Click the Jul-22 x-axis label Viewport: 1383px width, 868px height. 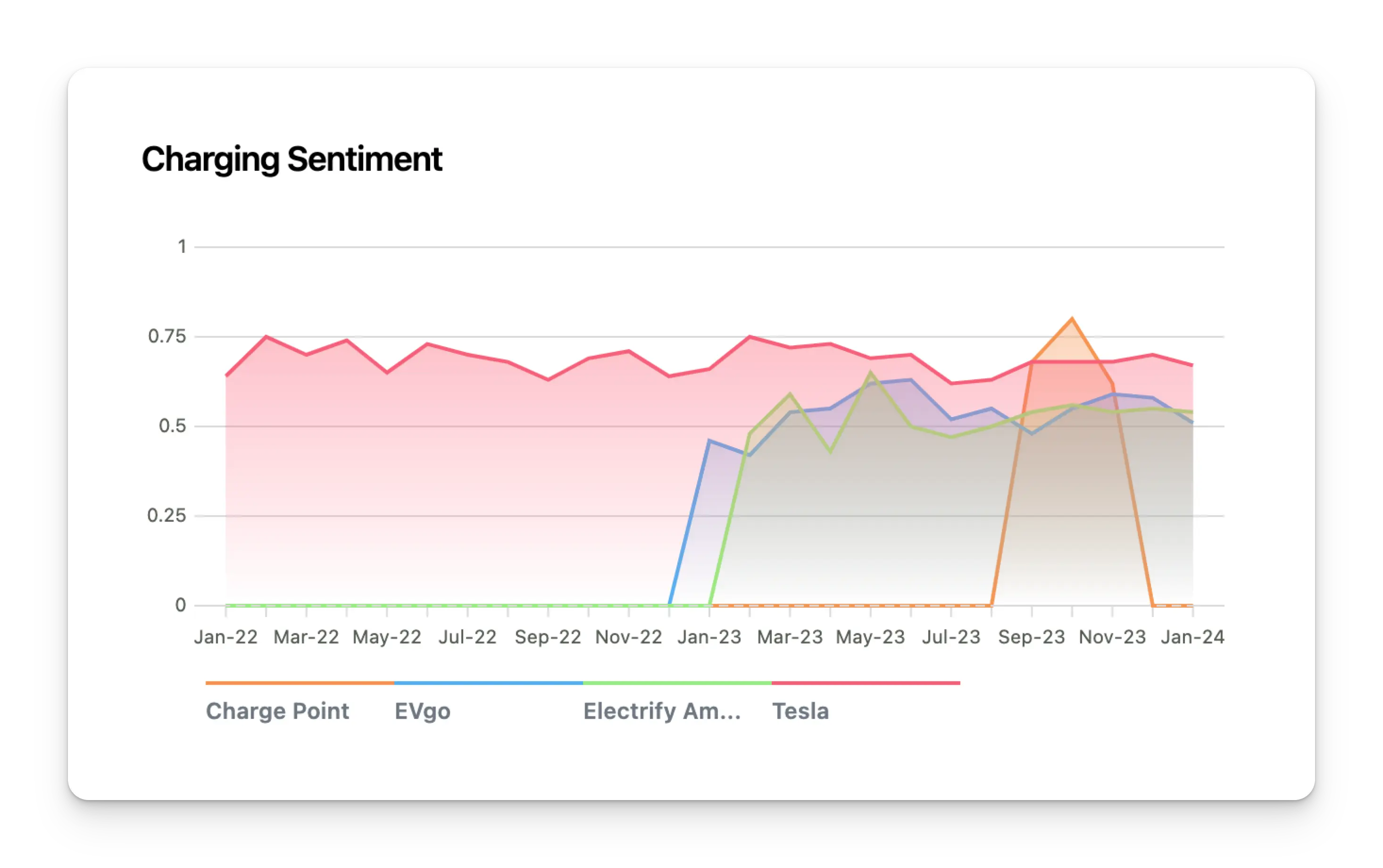coord(467,637)
